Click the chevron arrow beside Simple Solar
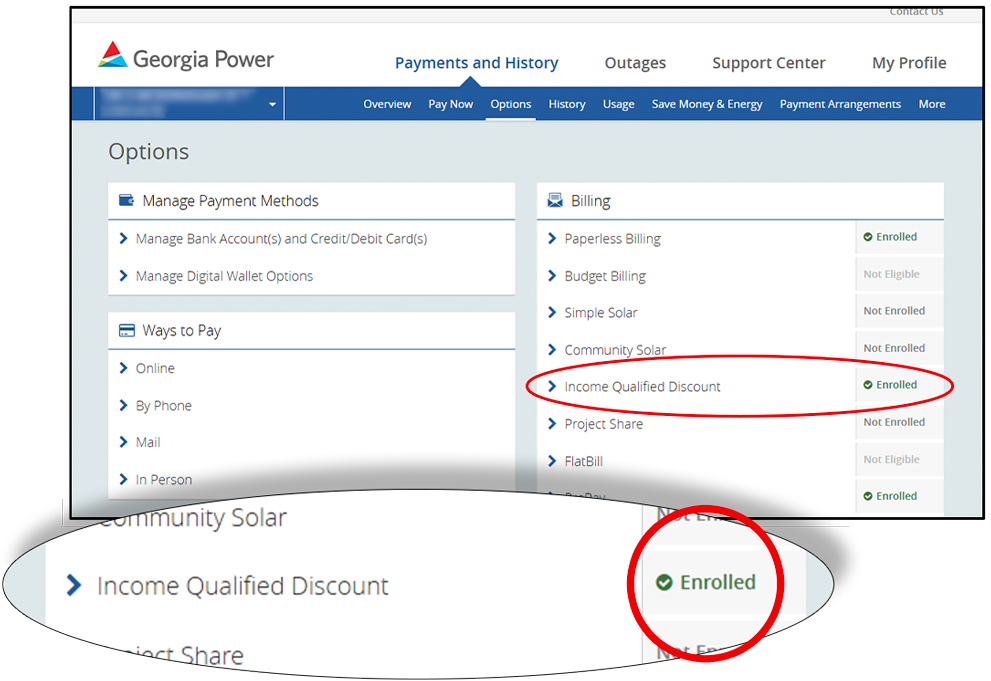Image resolution: width=991 pixels, height=681 pixels. [x=552, y=313]
